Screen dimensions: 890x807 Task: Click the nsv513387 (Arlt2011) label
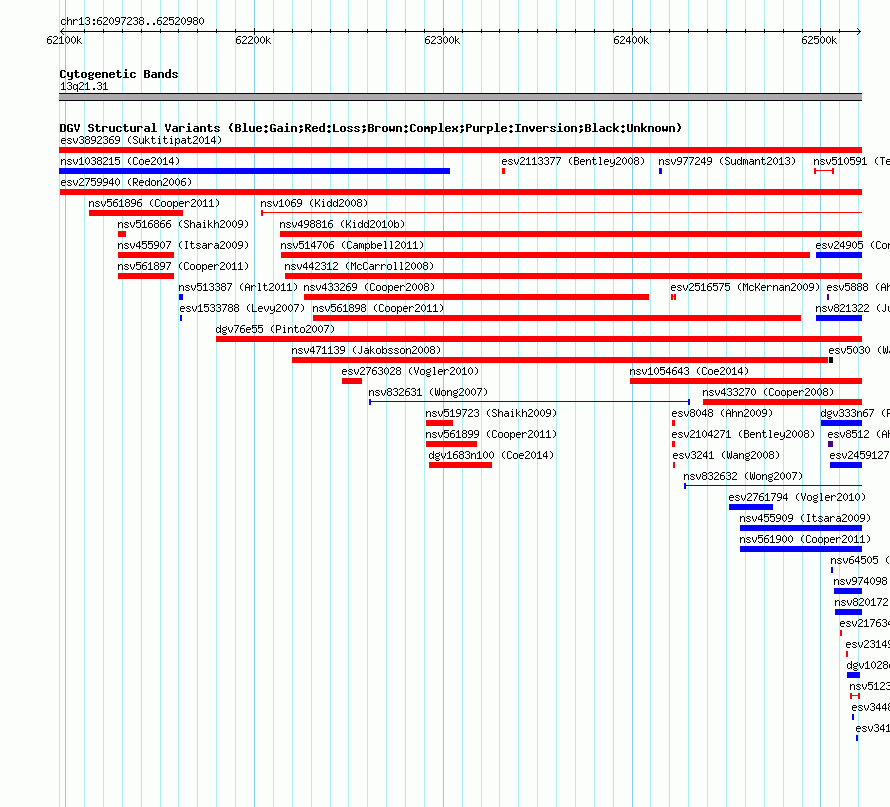click(x=238, y=287)
